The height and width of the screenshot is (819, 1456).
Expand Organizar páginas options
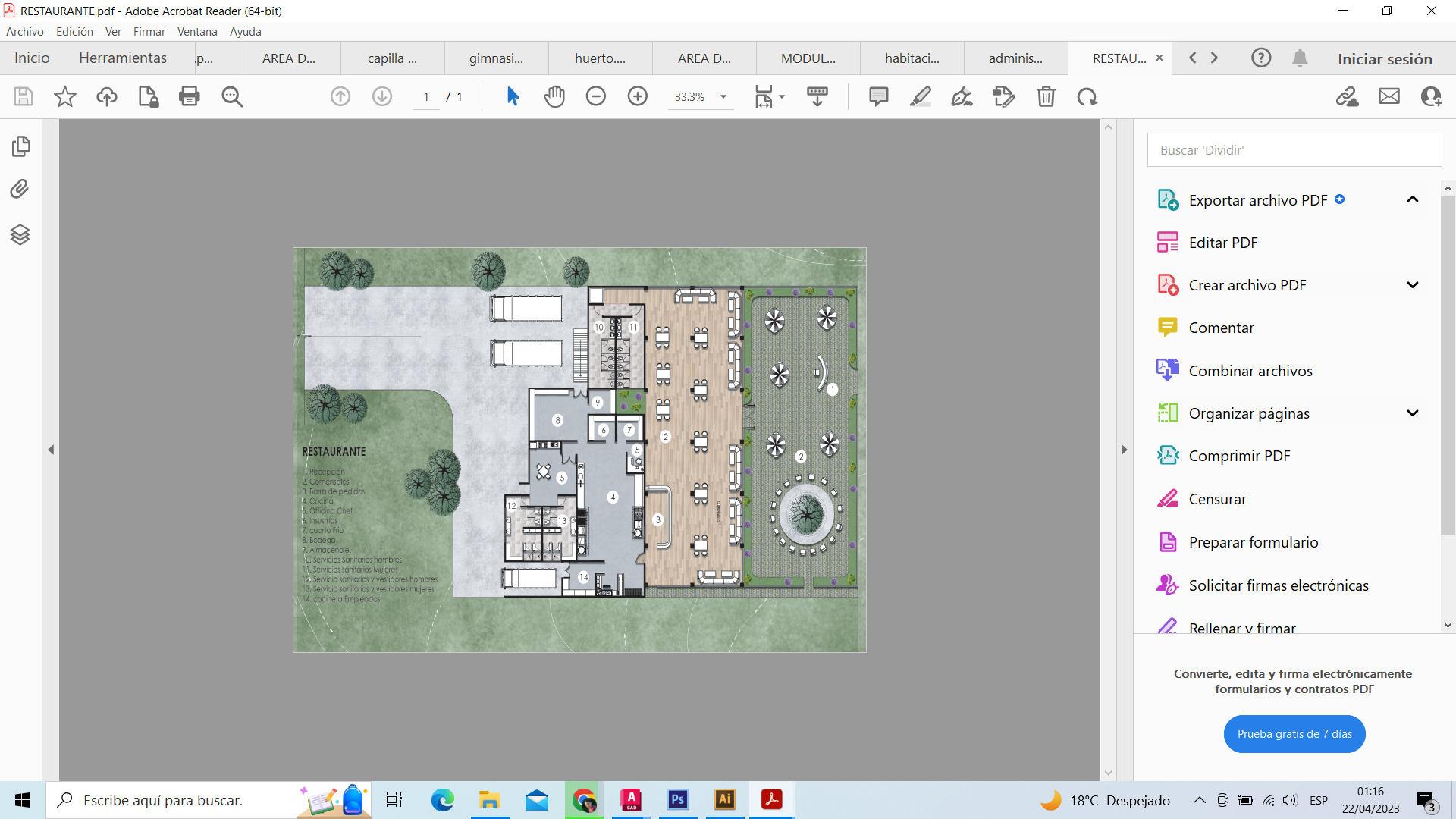click(1412, 413)
